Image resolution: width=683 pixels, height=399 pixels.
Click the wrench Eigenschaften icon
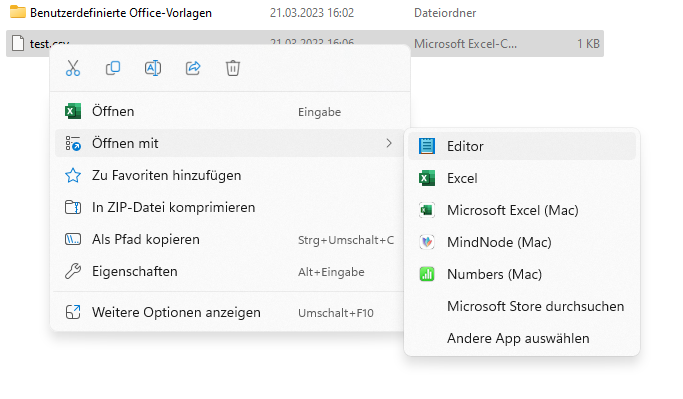[73, 271]
